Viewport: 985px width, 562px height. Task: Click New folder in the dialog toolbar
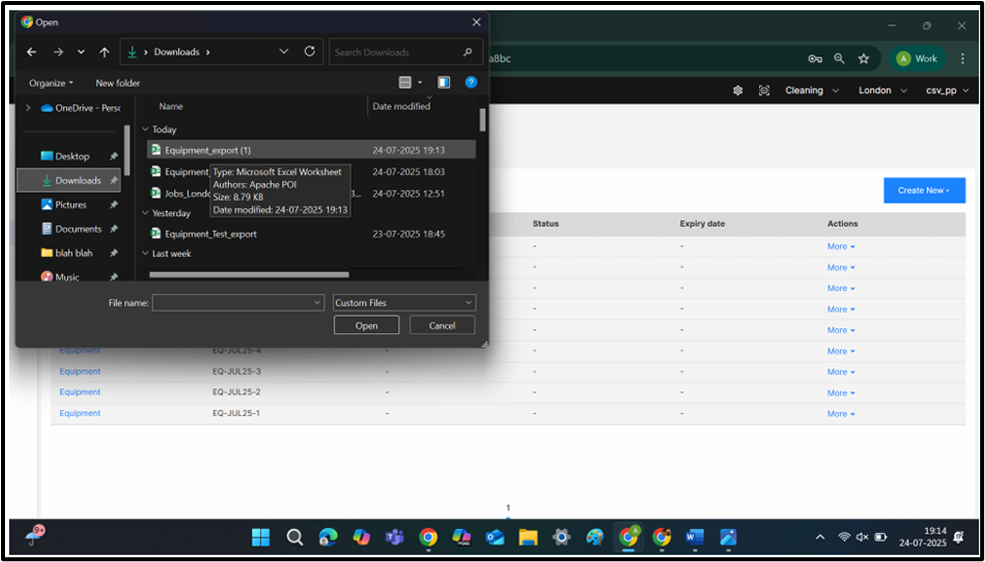[x=118, y=83]
